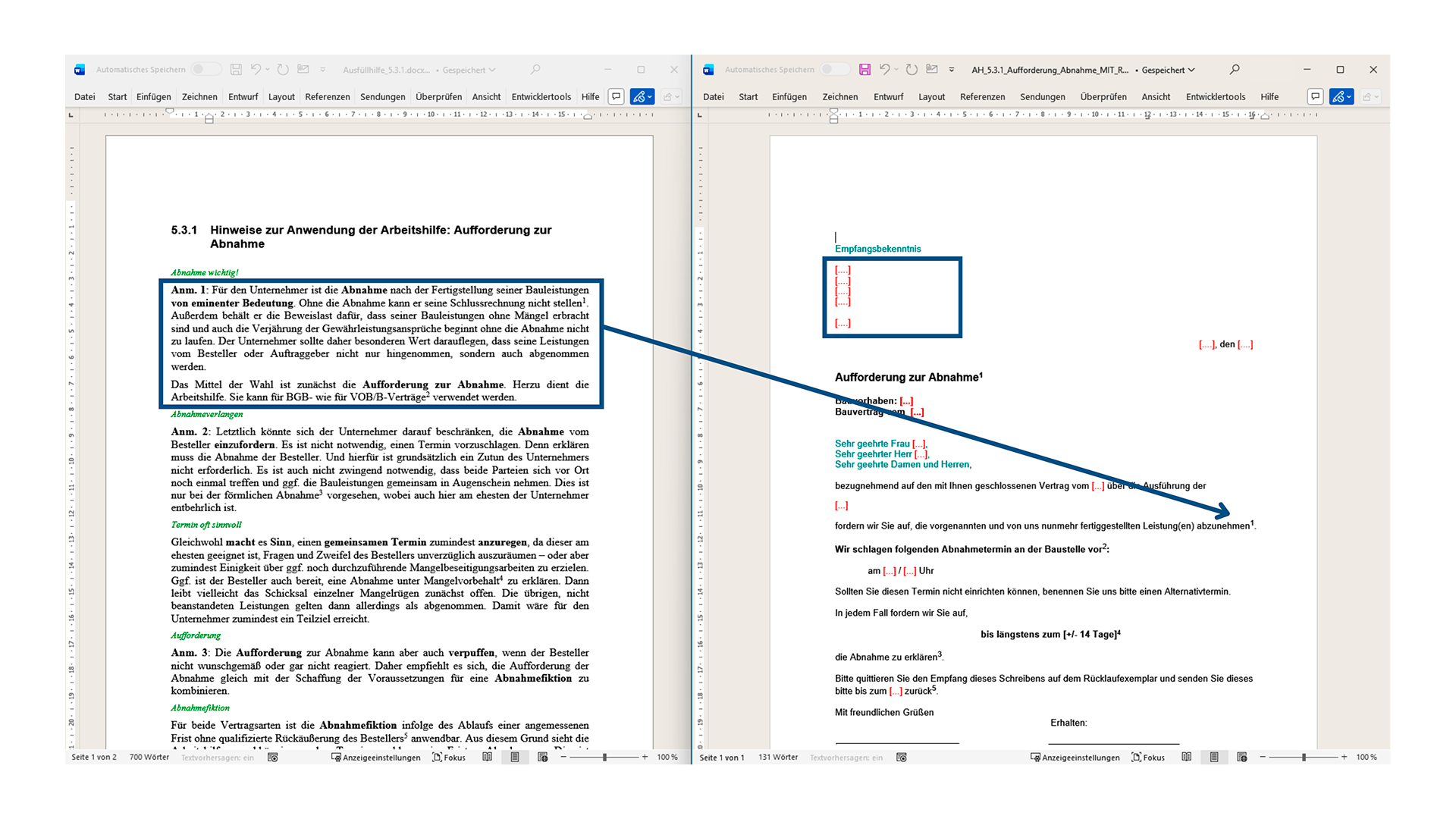
Task: Click Anzeigeeinstellungen in right status bar
Action: pos(1075,758)
